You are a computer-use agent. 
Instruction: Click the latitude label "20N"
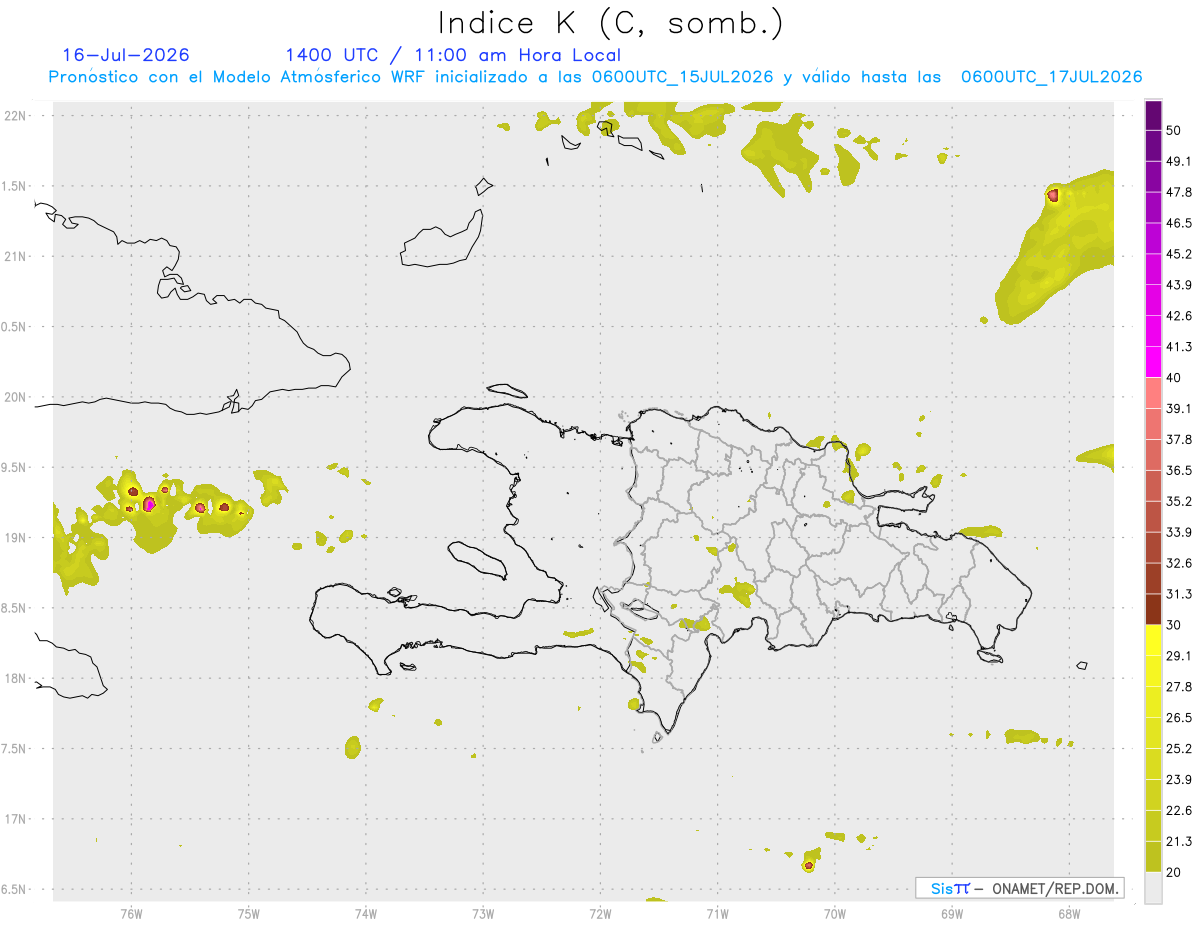pos(17,397)
